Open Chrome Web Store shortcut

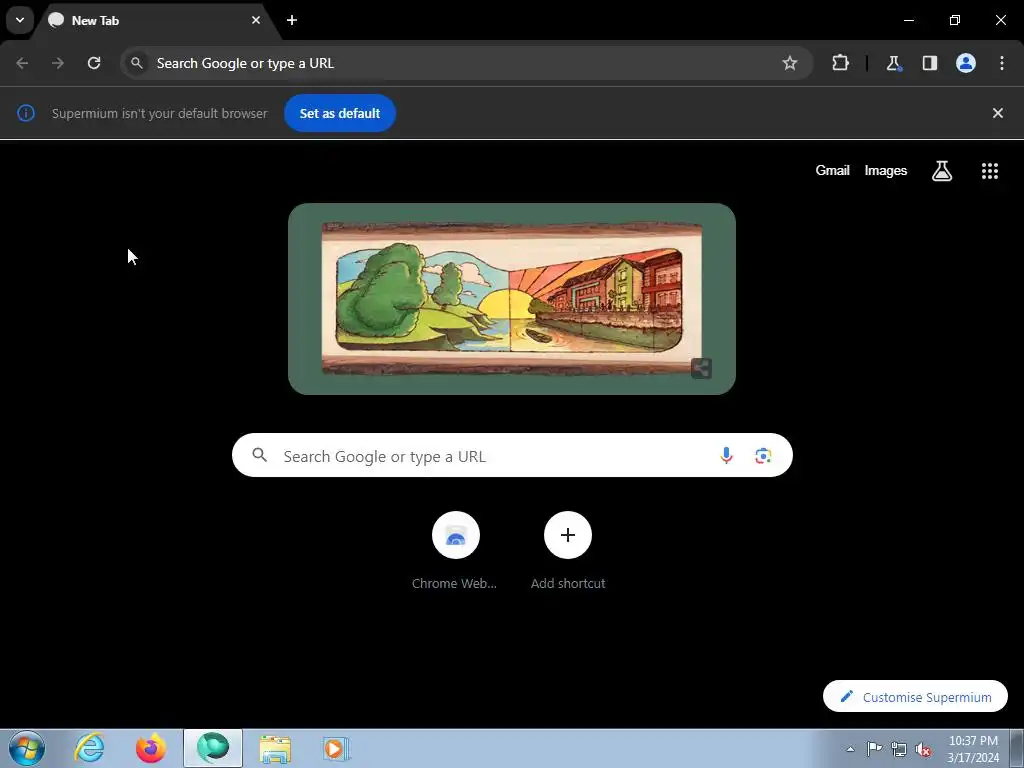[x=455, y=550]
